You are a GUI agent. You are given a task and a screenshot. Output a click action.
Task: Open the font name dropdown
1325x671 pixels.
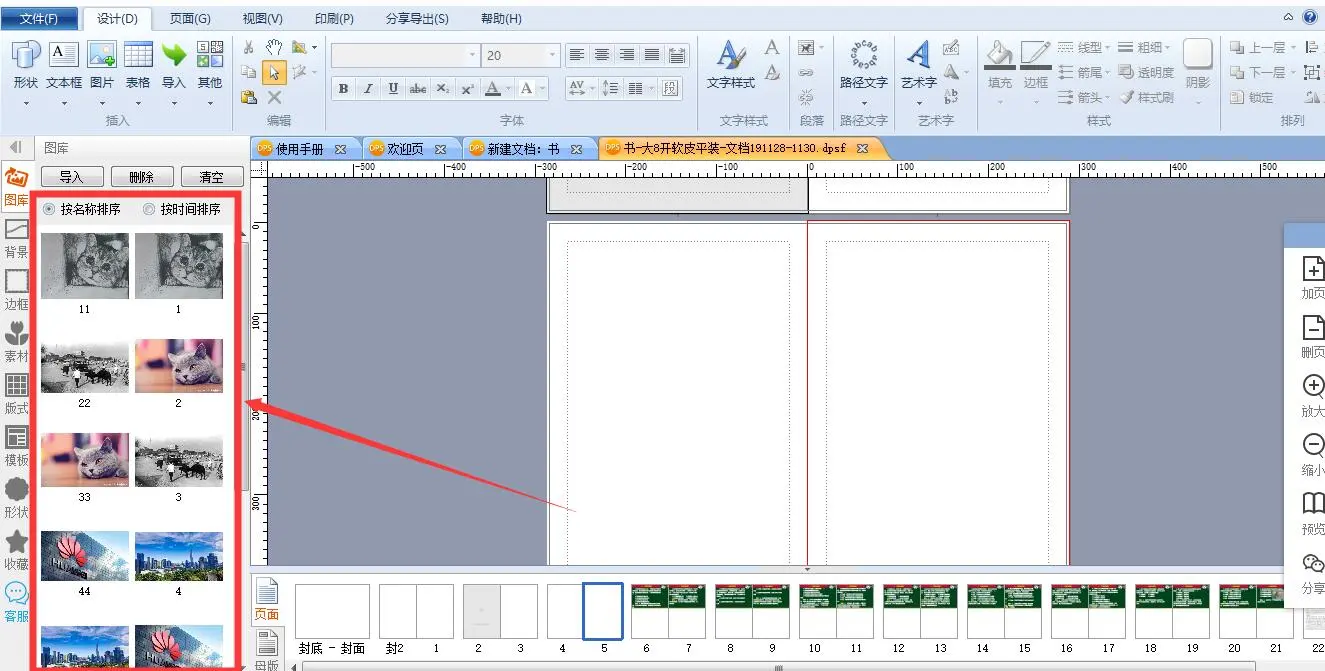472,55
